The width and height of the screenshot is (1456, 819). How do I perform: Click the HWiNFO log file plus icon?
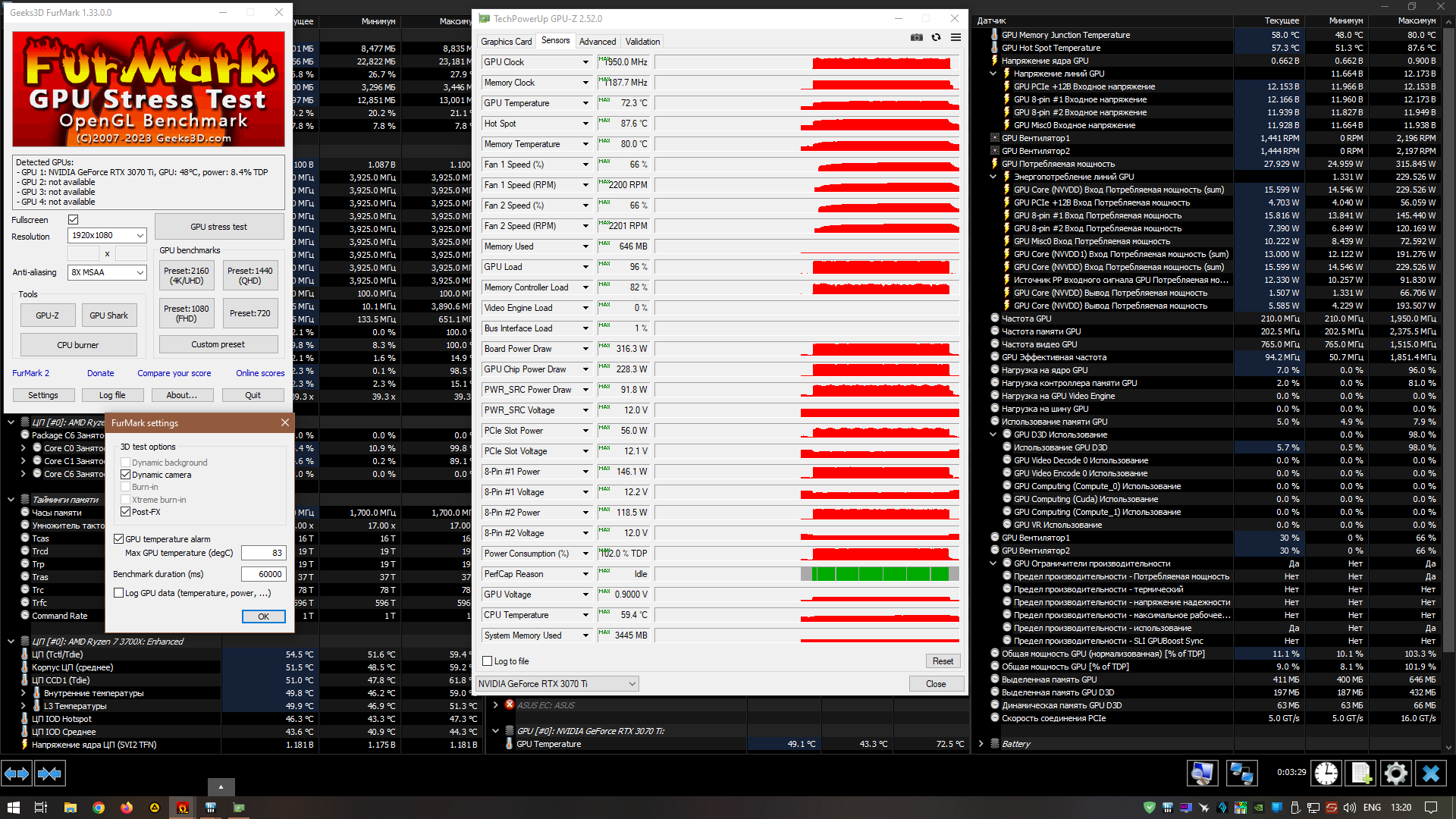click(1360, 773)
